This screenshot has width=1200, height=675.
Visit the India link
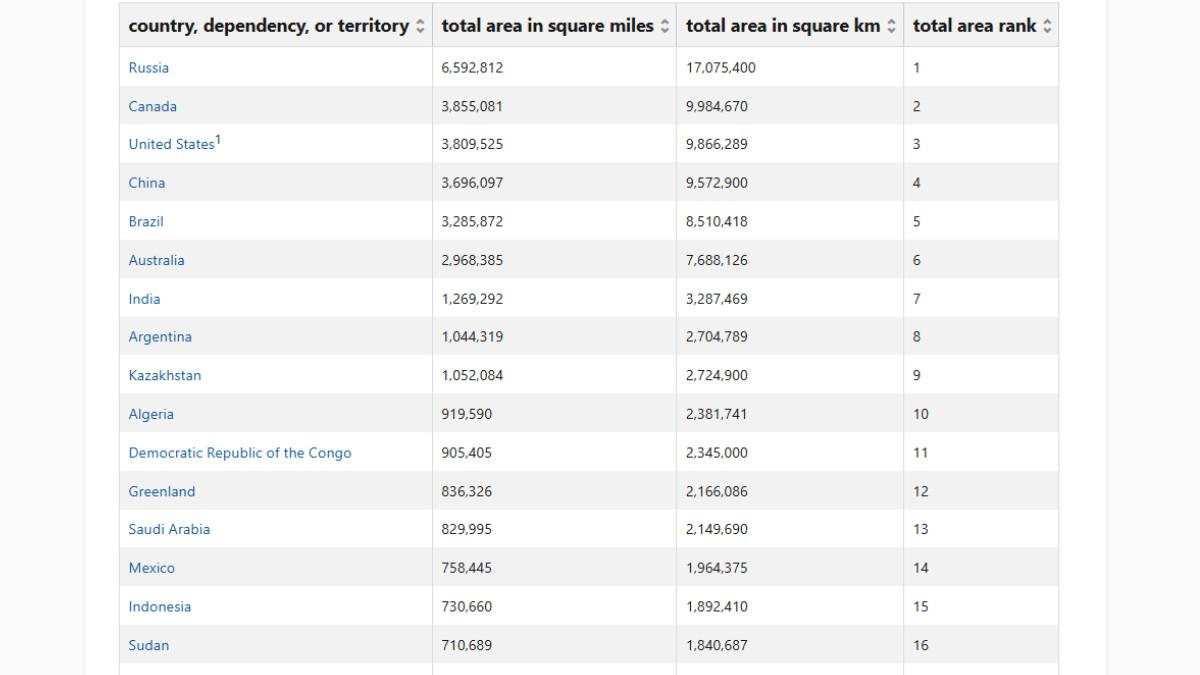pyautogui.click(x=144, y=299)
